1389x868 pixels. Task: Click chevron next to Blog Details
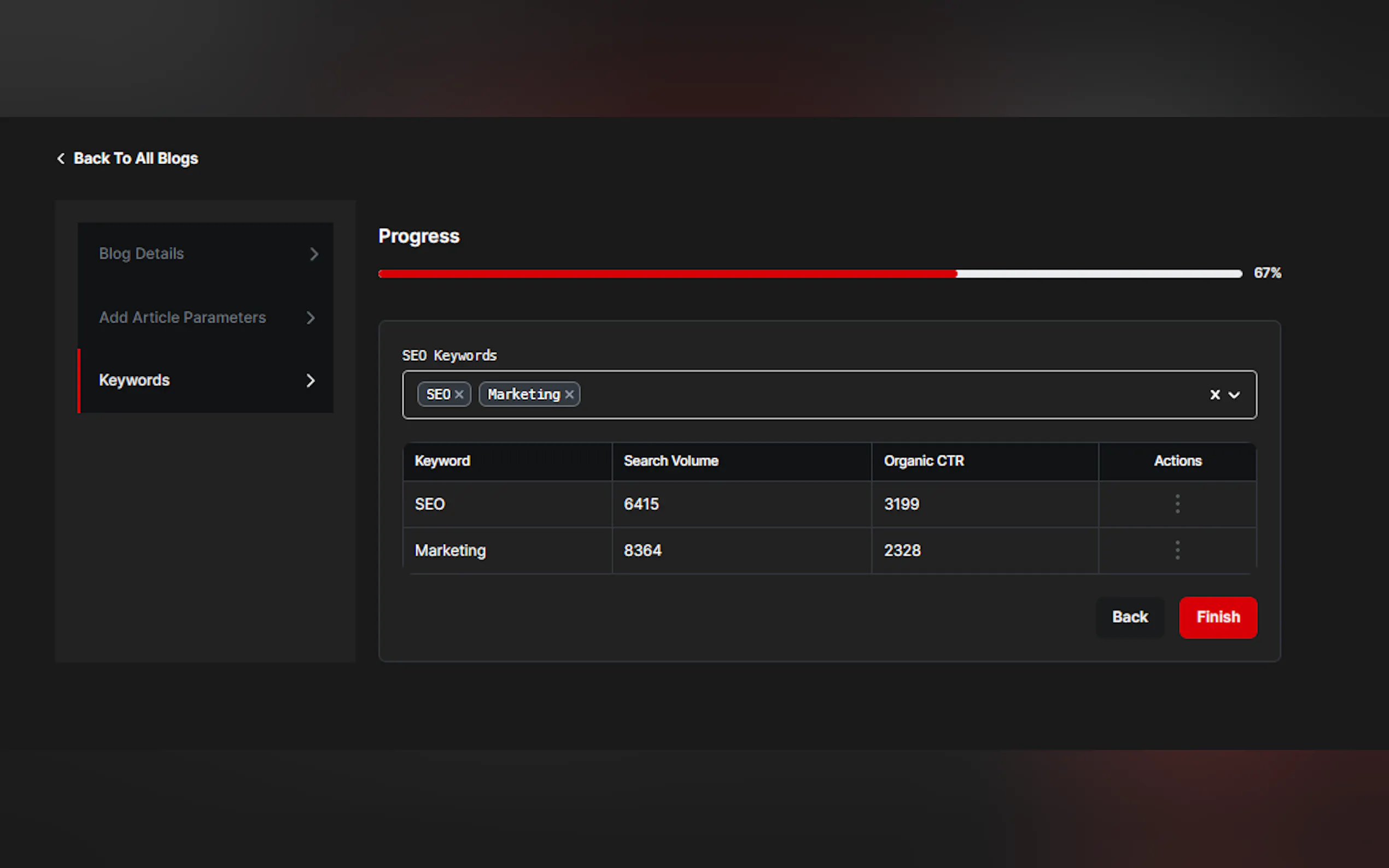point(313,254)
